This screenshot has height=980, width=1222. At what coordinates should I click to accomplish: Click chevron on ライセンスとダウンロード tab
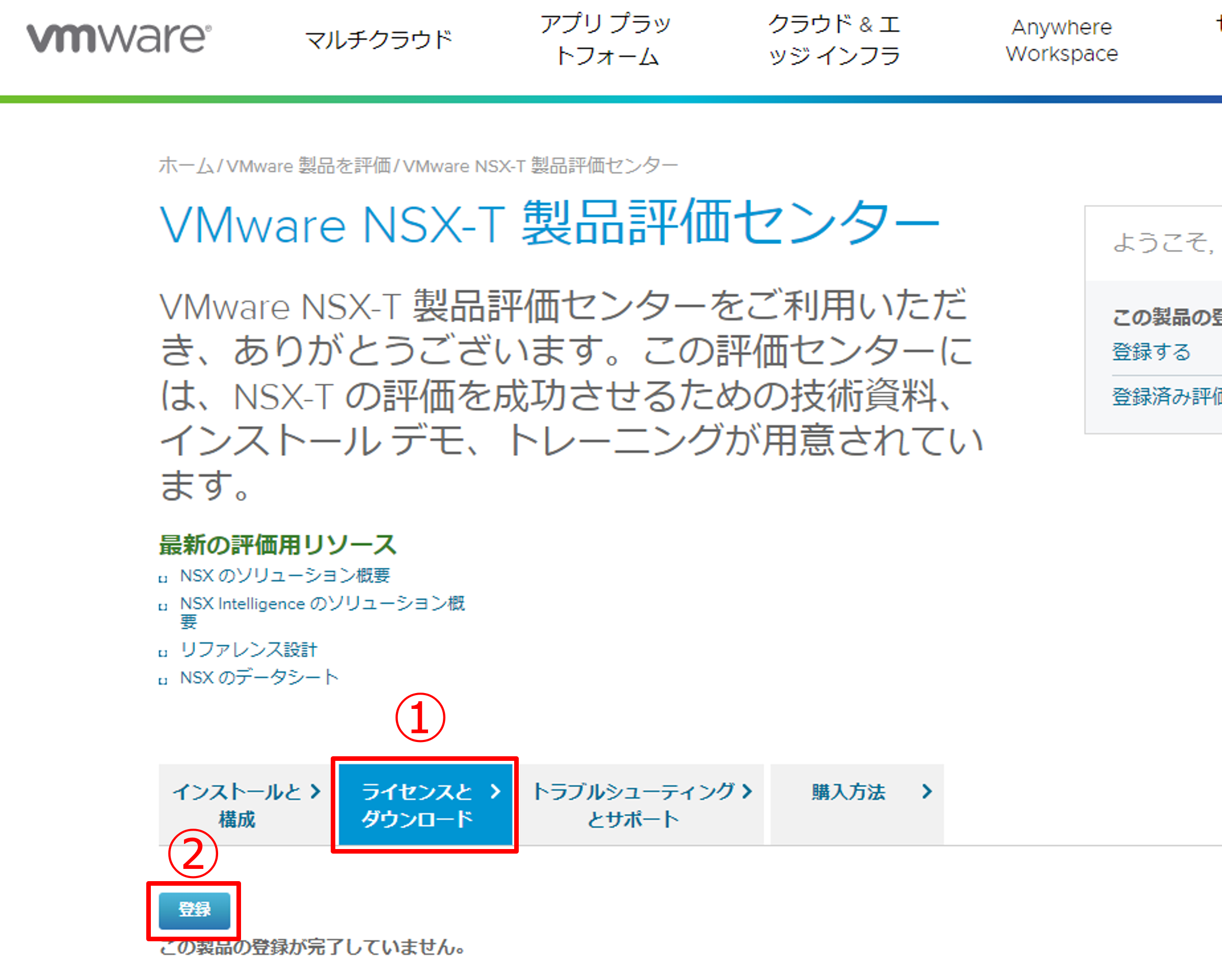pyautogui.click(x=495, y=791)
